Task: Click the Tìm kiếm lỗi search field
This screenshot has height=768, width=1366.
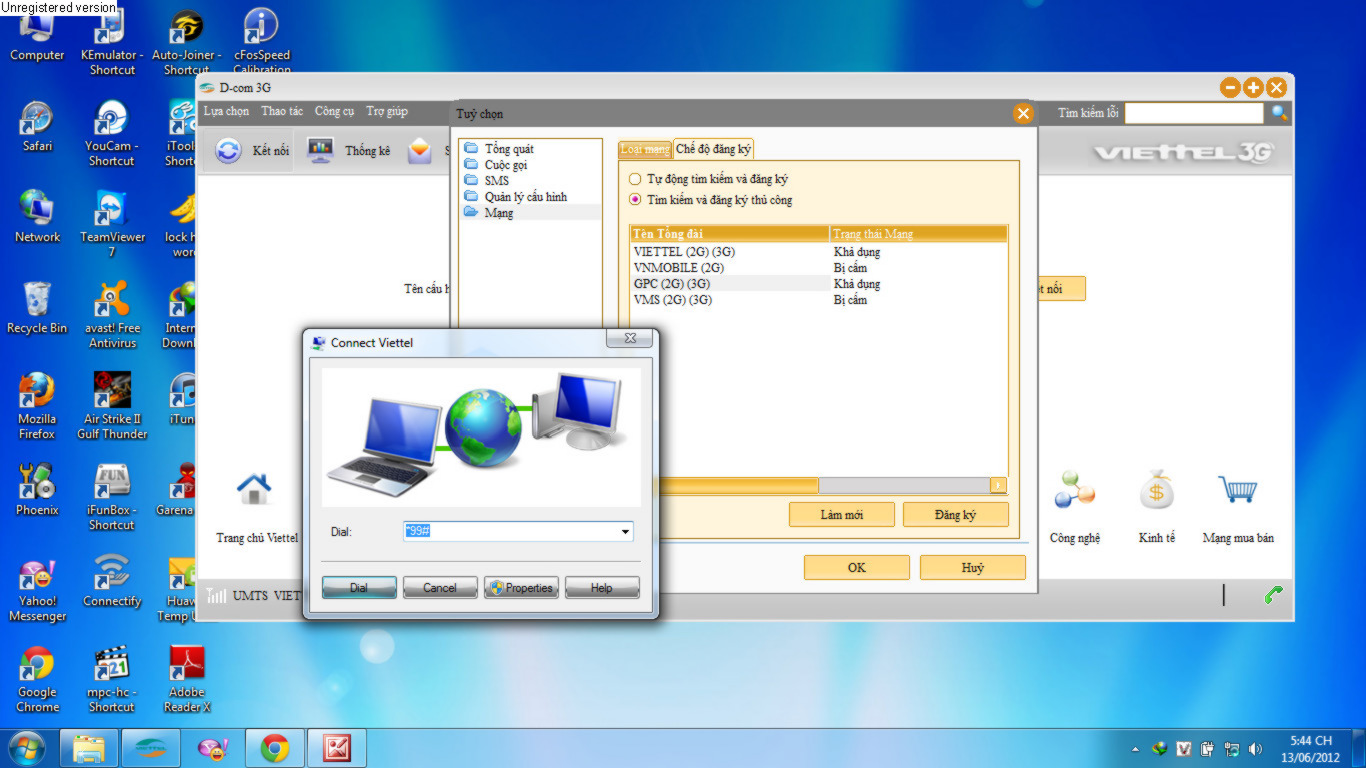Action: tap(1194, 113)
